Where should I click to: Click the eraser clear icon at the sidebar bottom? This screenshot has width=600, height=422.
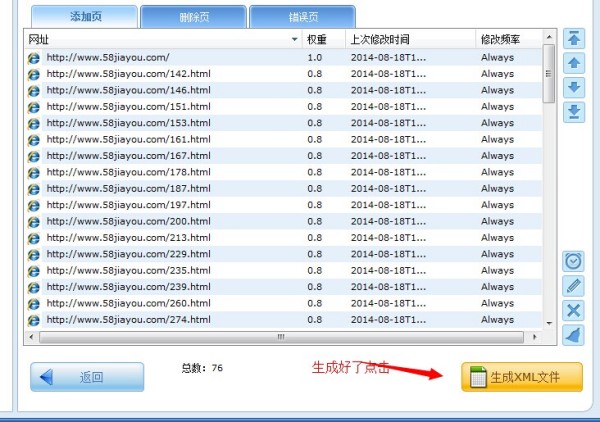574,334
